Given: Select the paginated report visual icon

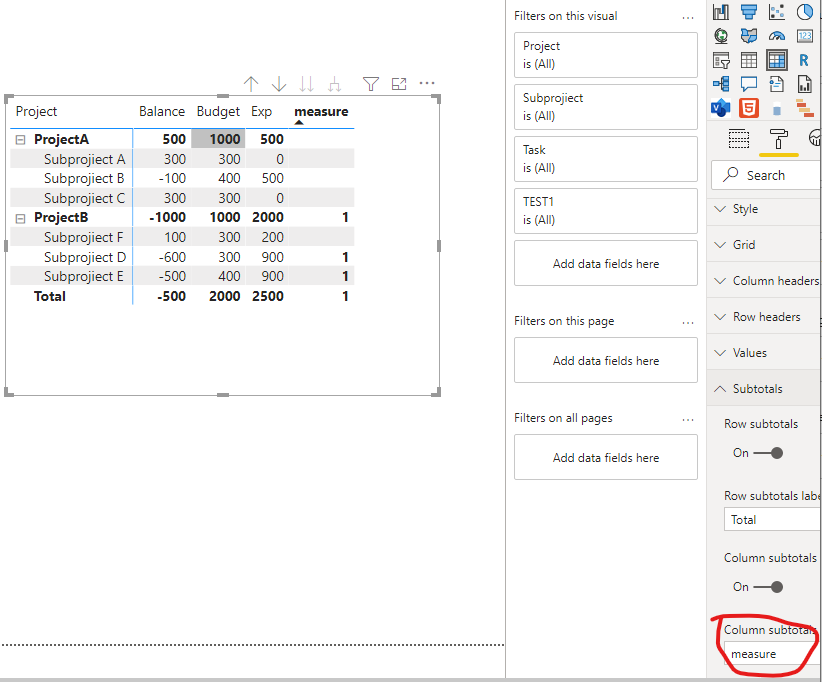Looking at the screenshot, I should pos(805,84).
